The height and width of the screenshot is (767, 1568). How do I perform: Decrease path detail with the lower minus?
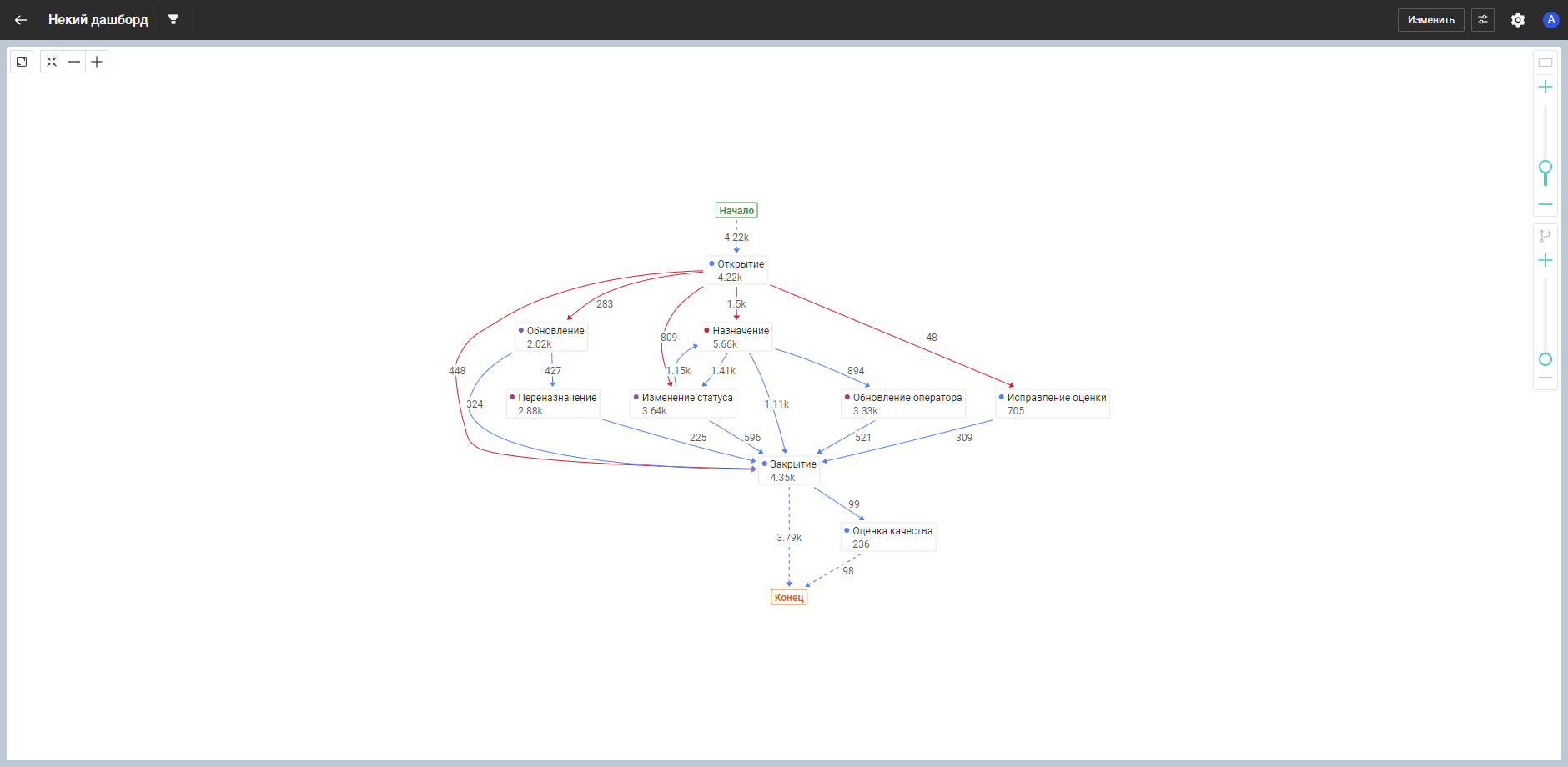(x=1545, y=378)
